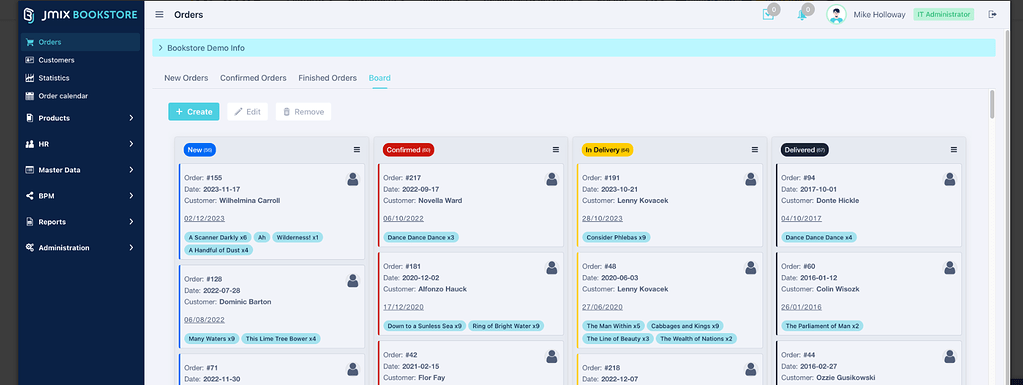The image size is (1023, 385).
Task: Click user avatar on order #60 card
Action: tap(950, 268)
